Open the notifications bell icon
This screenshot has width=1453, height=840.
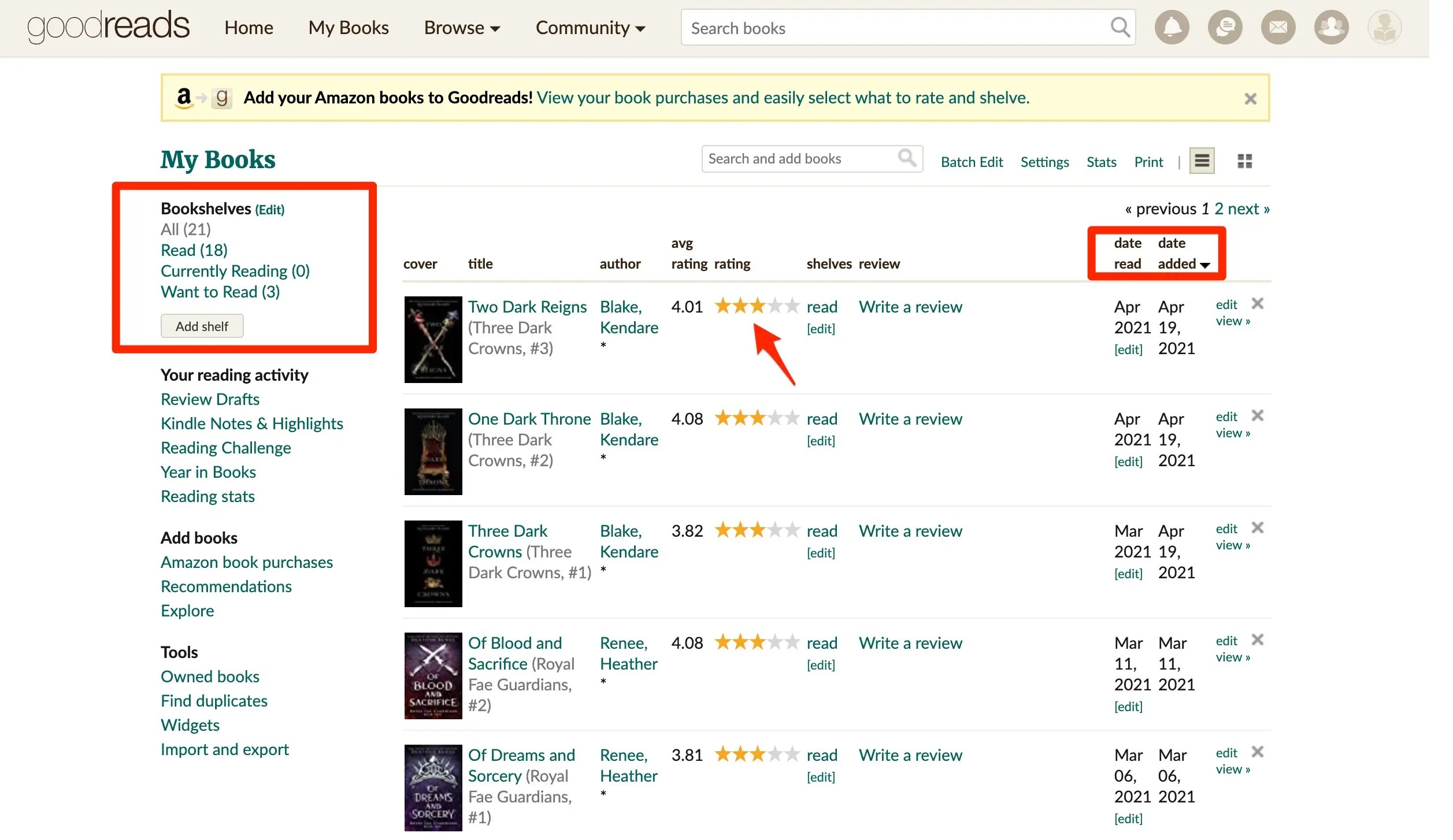pyautogui.click(x=1172, y=27)
